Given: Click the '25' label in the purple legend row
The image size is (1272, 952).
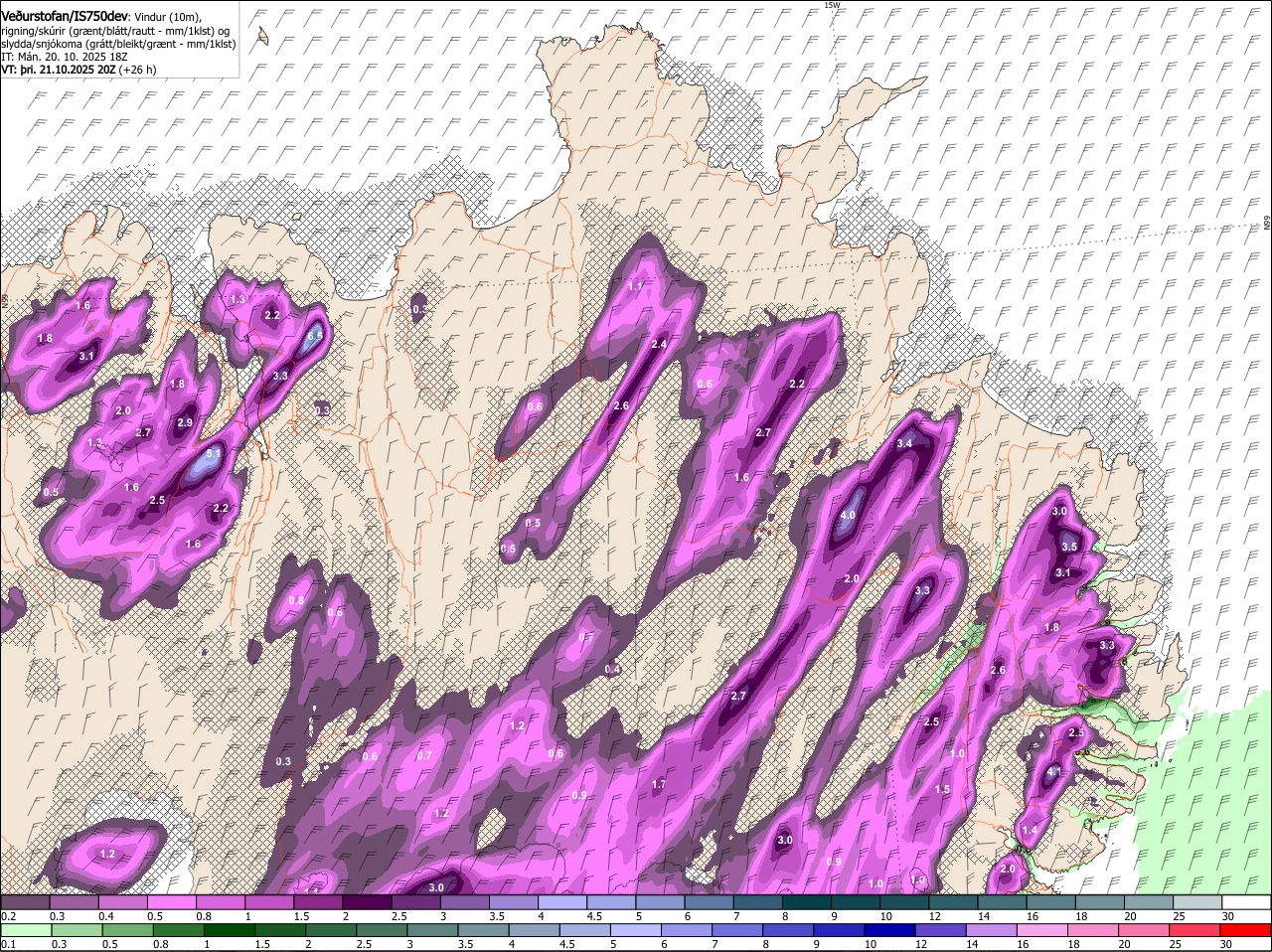Looking at the screenshot, I should pyautogui.click(x=1180, y=916).
